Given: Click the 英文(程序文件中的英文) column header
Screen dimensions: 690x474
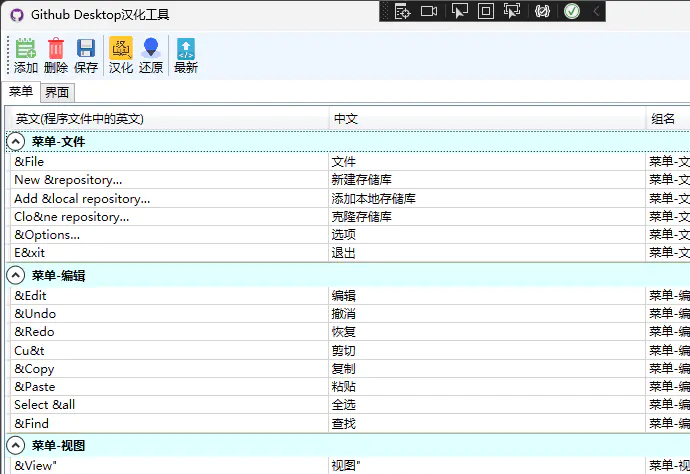Looking at the screenshot, I should pyautogui.click(x=168, y=119).
